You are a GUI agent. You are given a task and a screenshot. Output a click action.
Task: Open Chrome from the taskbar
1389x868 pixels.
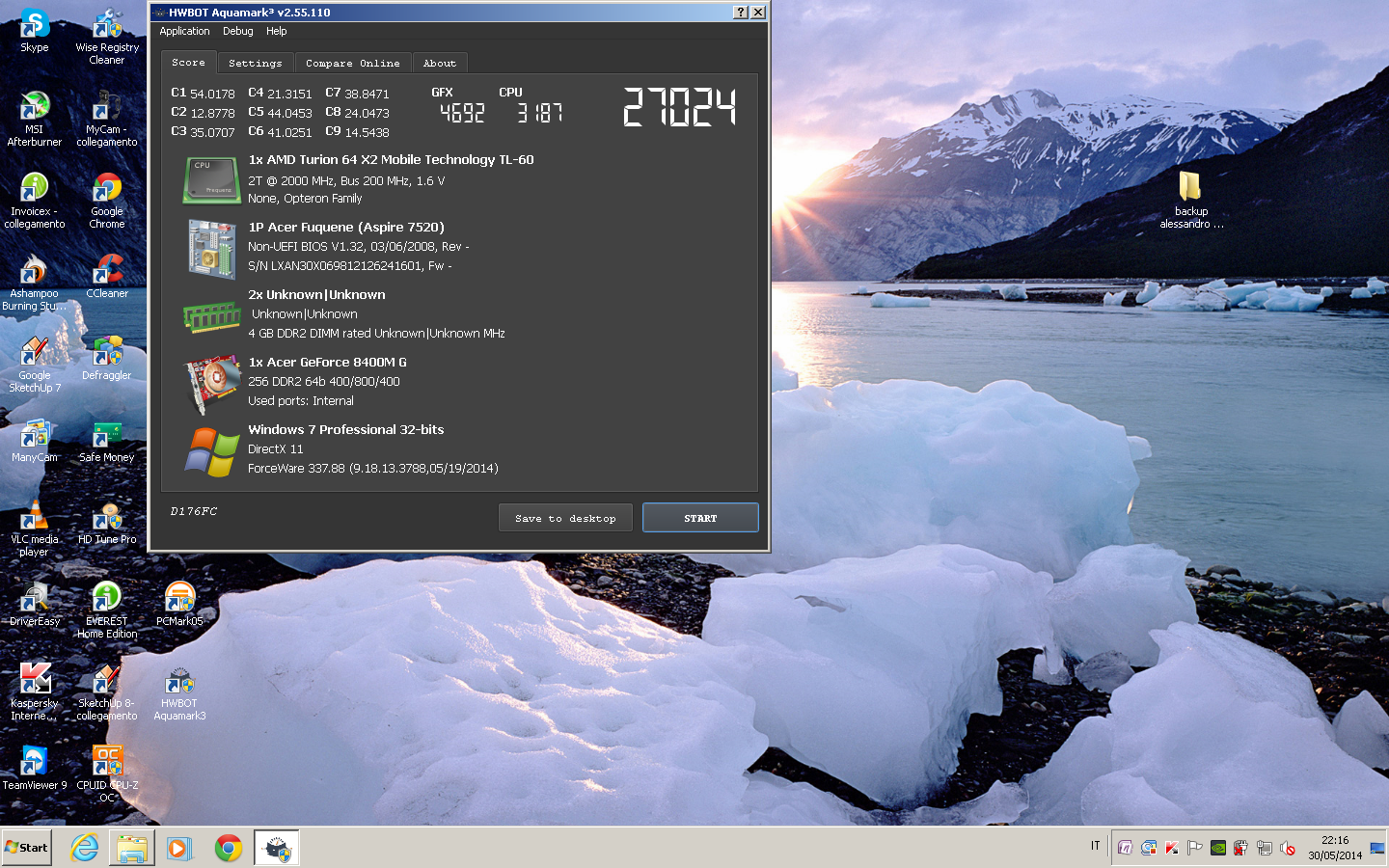tap(229, 848)
